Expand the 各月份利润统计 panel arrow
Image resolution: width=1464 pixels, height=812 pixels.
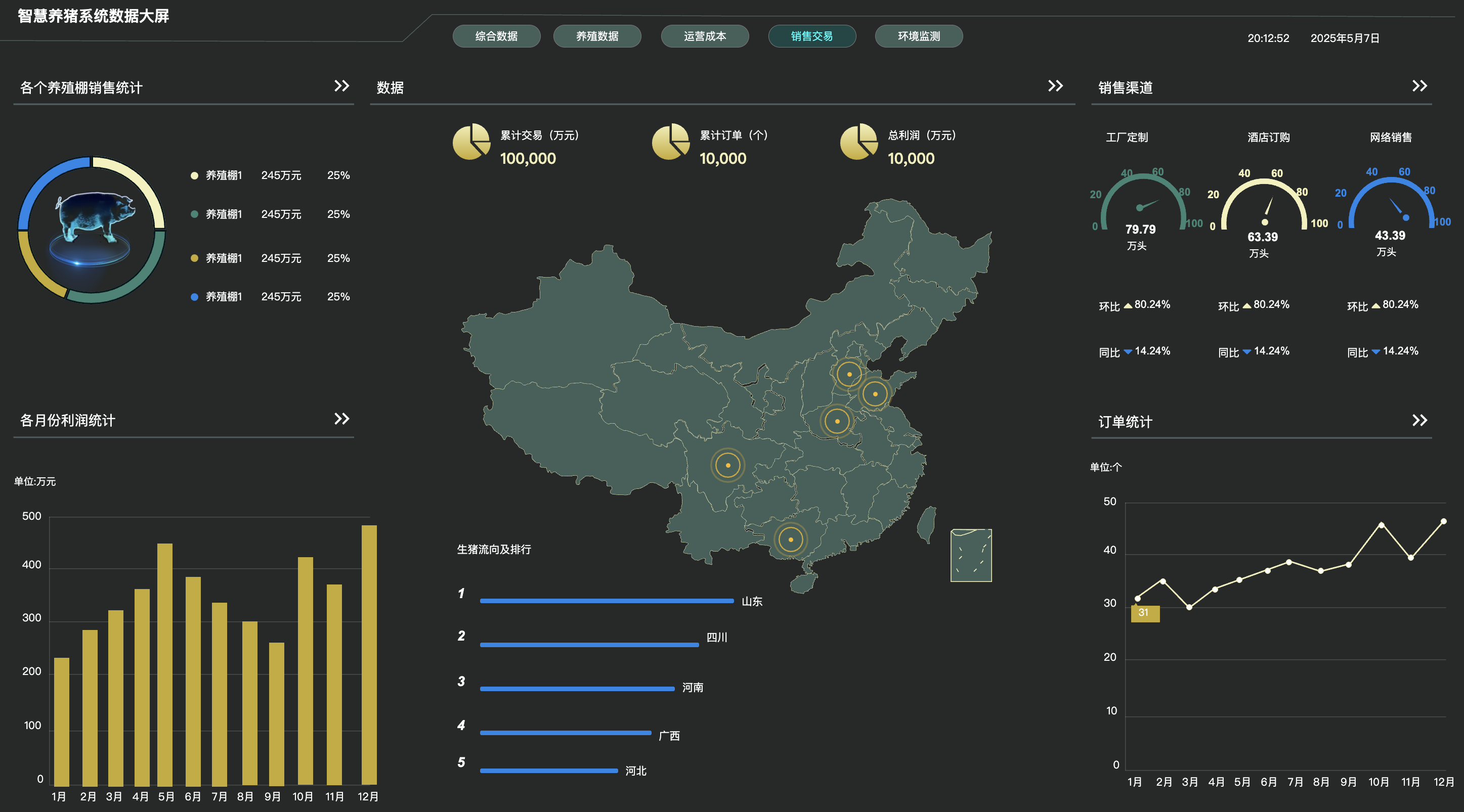pyautogui.click(x=341, y=419)
